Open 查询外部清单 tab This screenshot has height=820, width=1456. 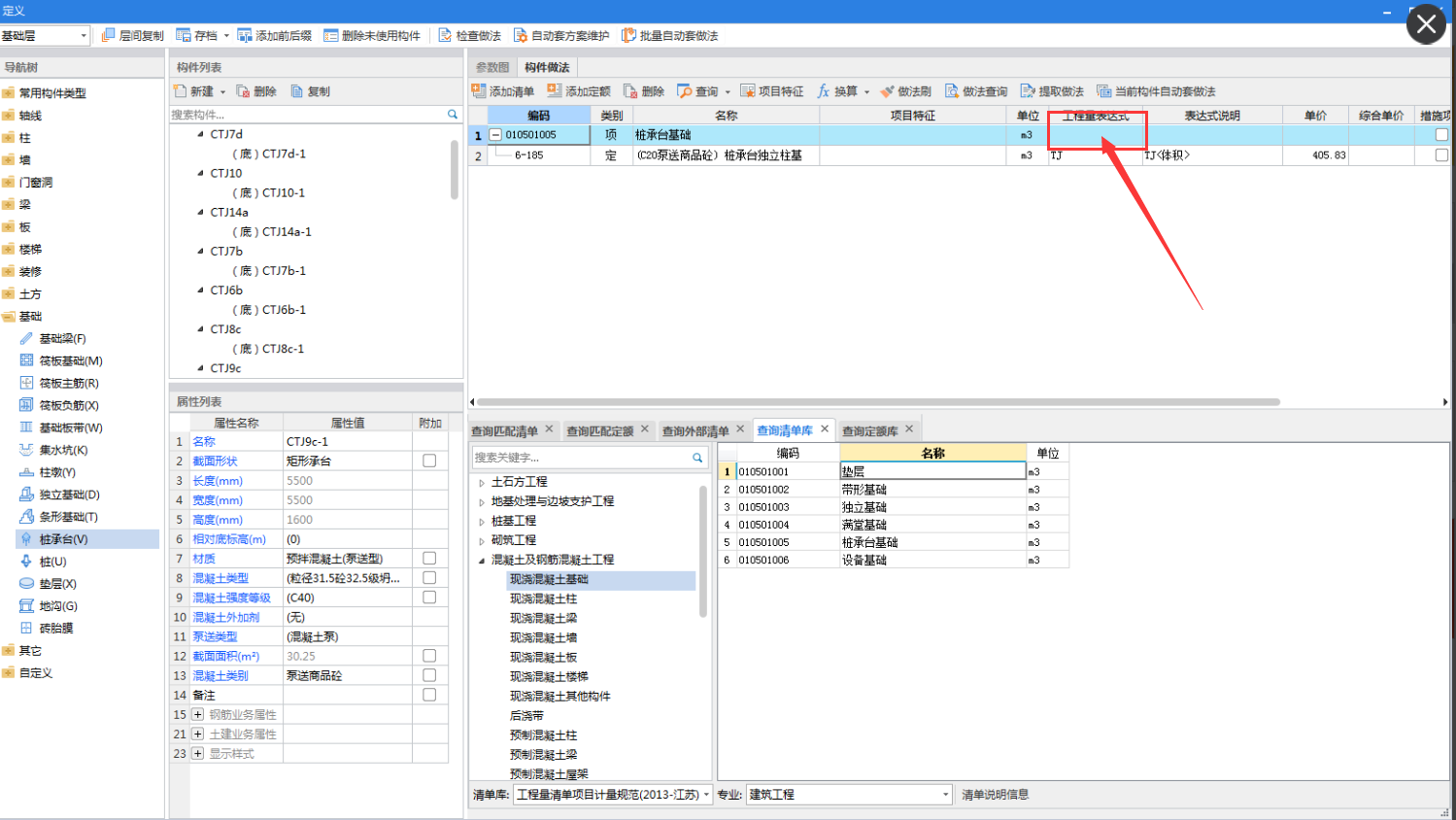695,430
